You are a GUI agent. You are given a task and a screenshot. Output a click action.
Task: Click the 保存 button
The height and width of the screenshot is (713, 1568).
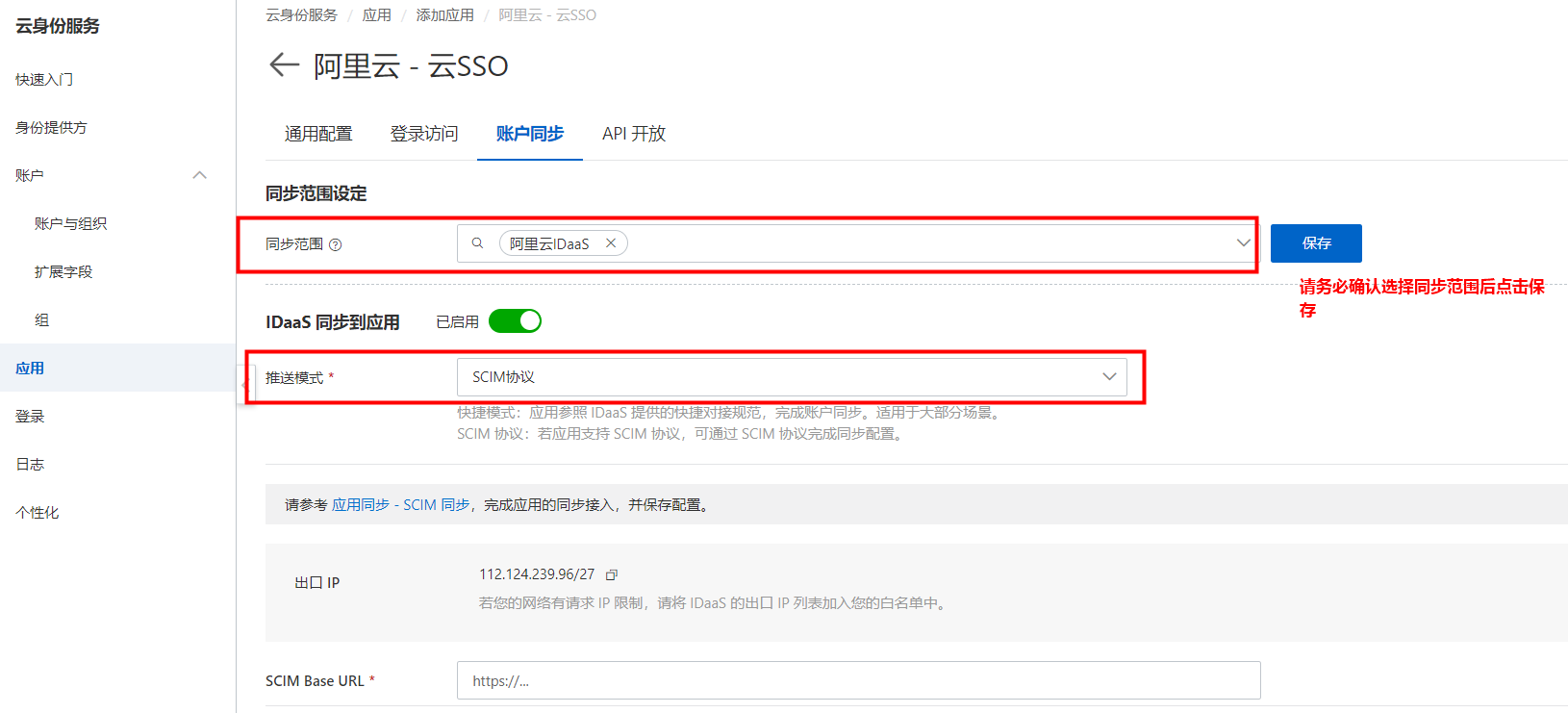pyautogui.click(x=1316, y=243)
